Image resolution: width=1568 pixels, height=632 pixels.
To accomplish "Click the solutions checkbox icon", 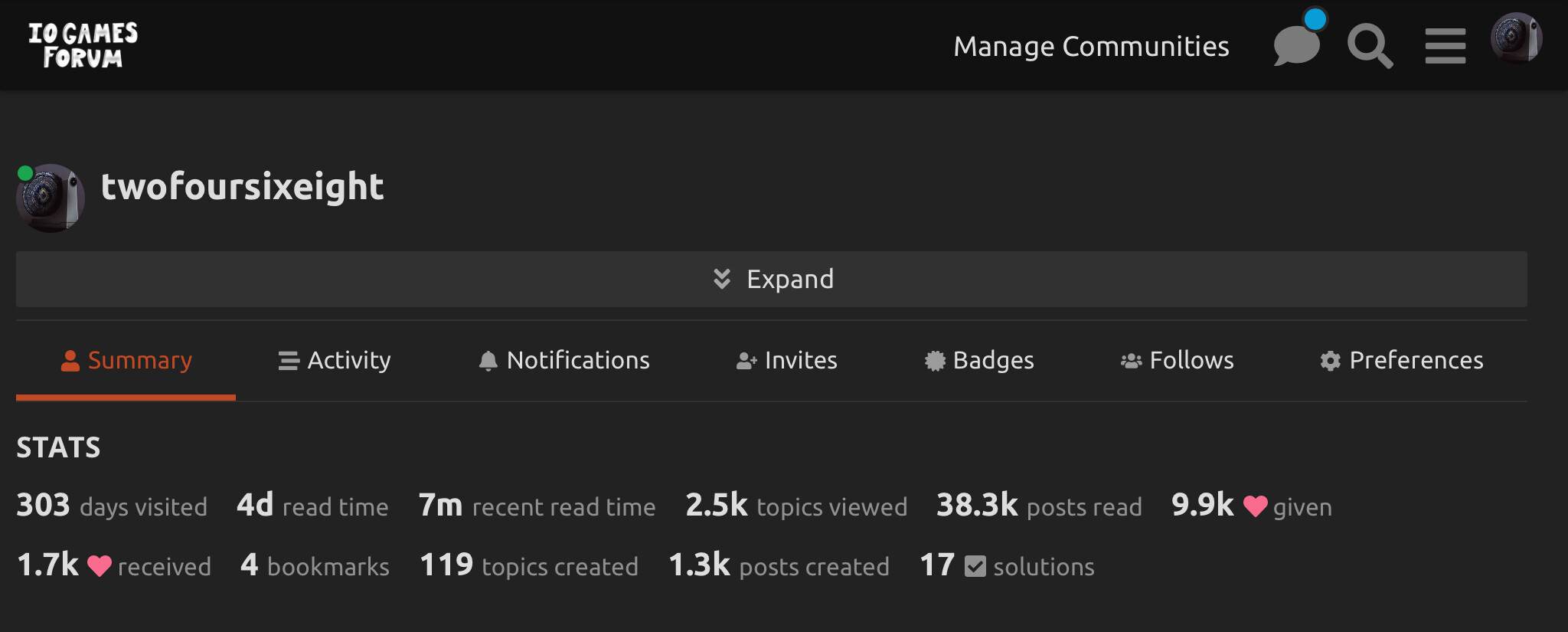I will tap(975, 567).
